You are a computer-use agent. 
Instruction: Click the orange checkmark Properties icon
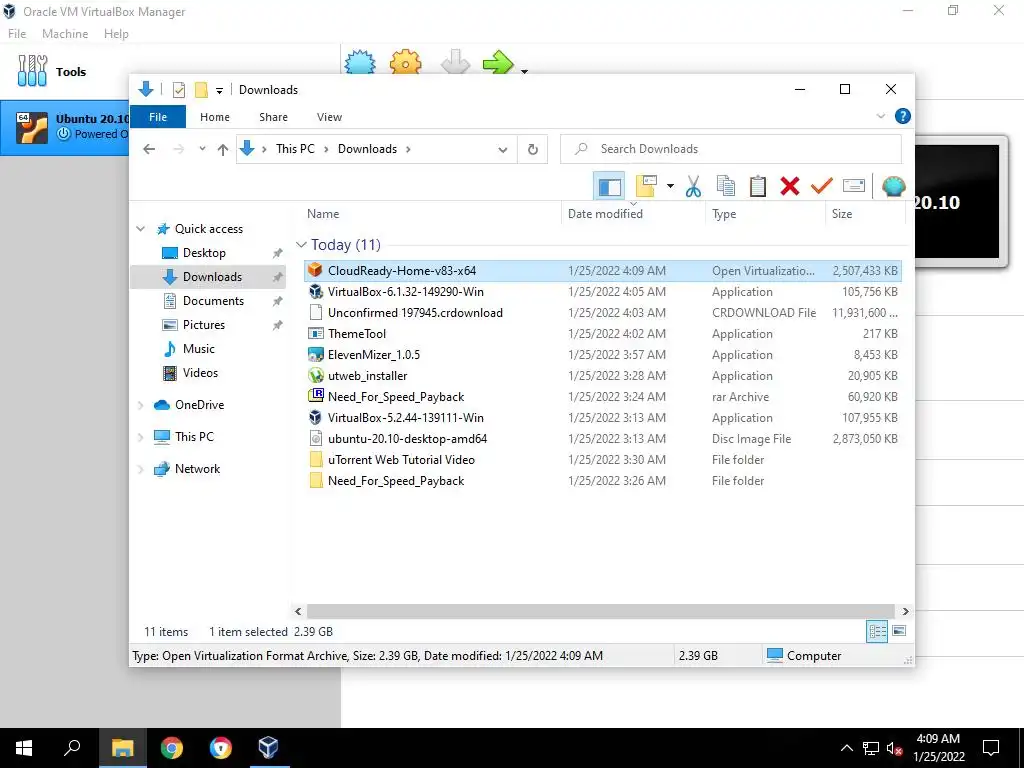tap(822, 187)
